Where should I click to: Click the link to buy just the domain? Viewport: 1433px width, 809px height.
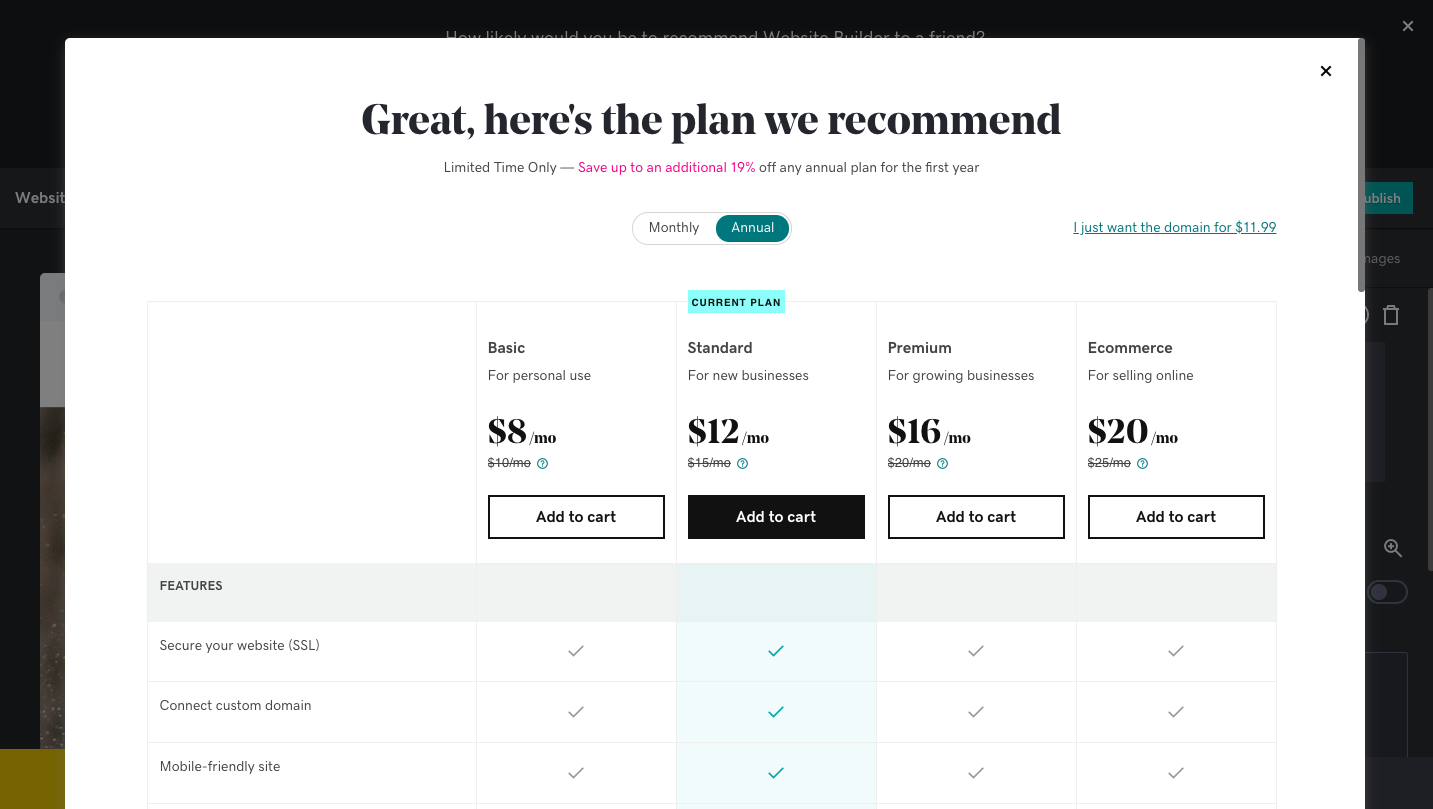click(x=1174, y=228)
